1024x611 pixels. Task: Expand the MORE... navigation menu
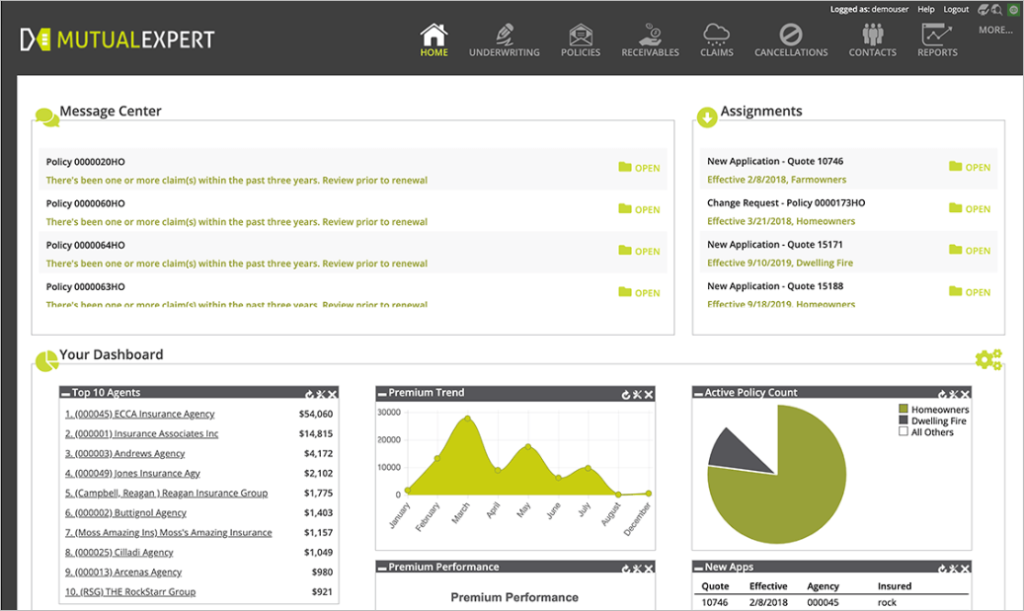pos(995,30)
